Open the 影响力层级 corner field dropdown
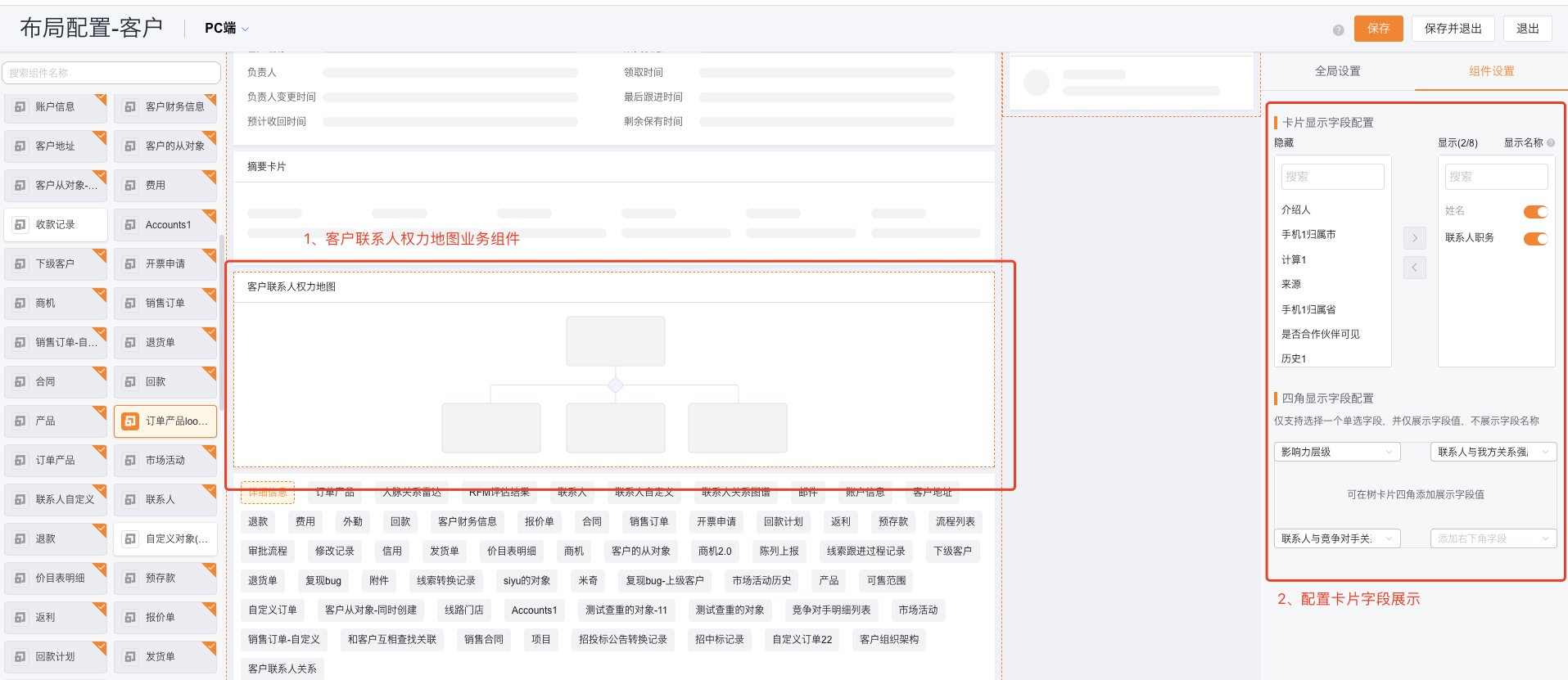The height and width of the screenshot is (680, 1568). tap(1337, 452)
